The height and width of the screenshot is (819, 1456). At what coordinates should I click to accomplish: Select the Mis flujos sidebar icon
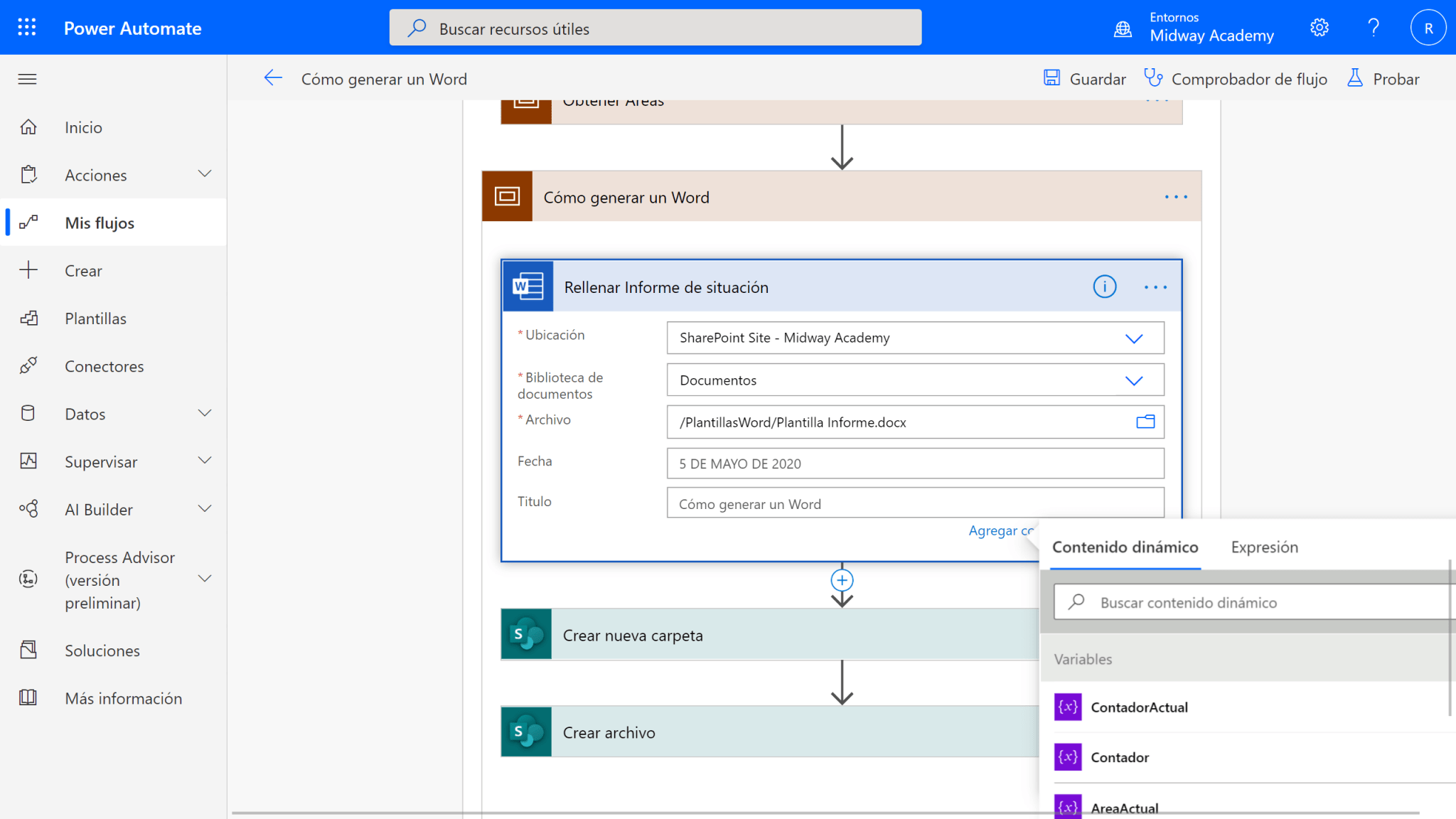coord(29,222)
